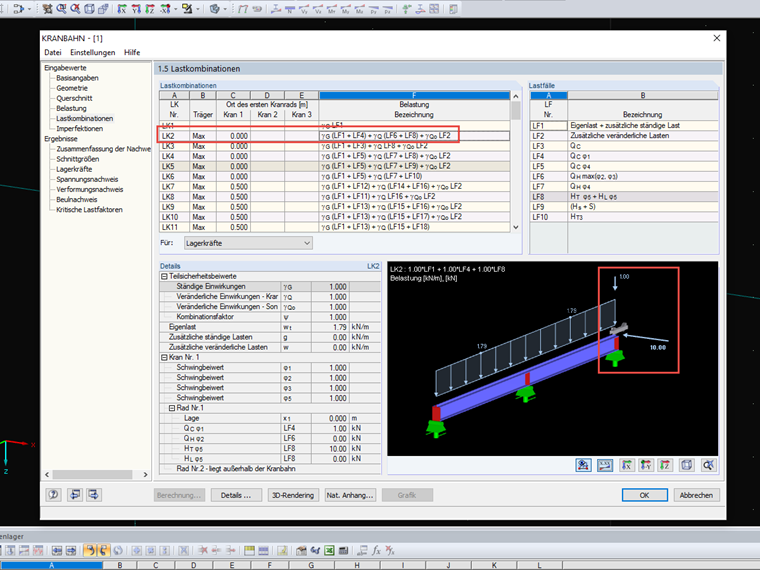Click the Nat. Anhang... button
760x570 pixels.
coord(350,495)
